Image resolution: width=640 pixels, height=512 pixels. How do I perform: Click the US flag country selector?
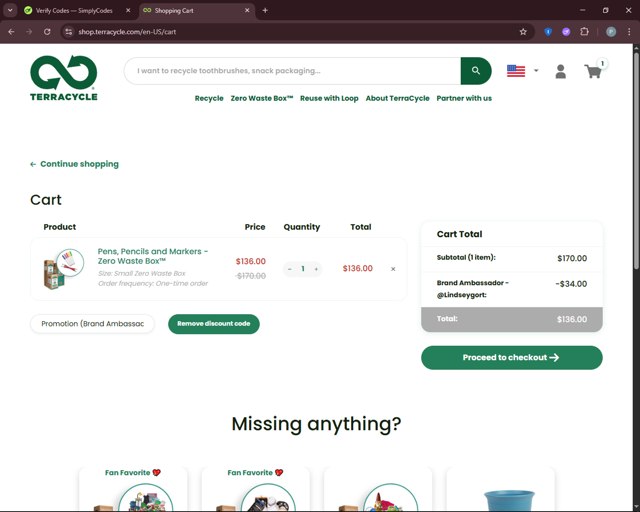(x=516, y=71)
